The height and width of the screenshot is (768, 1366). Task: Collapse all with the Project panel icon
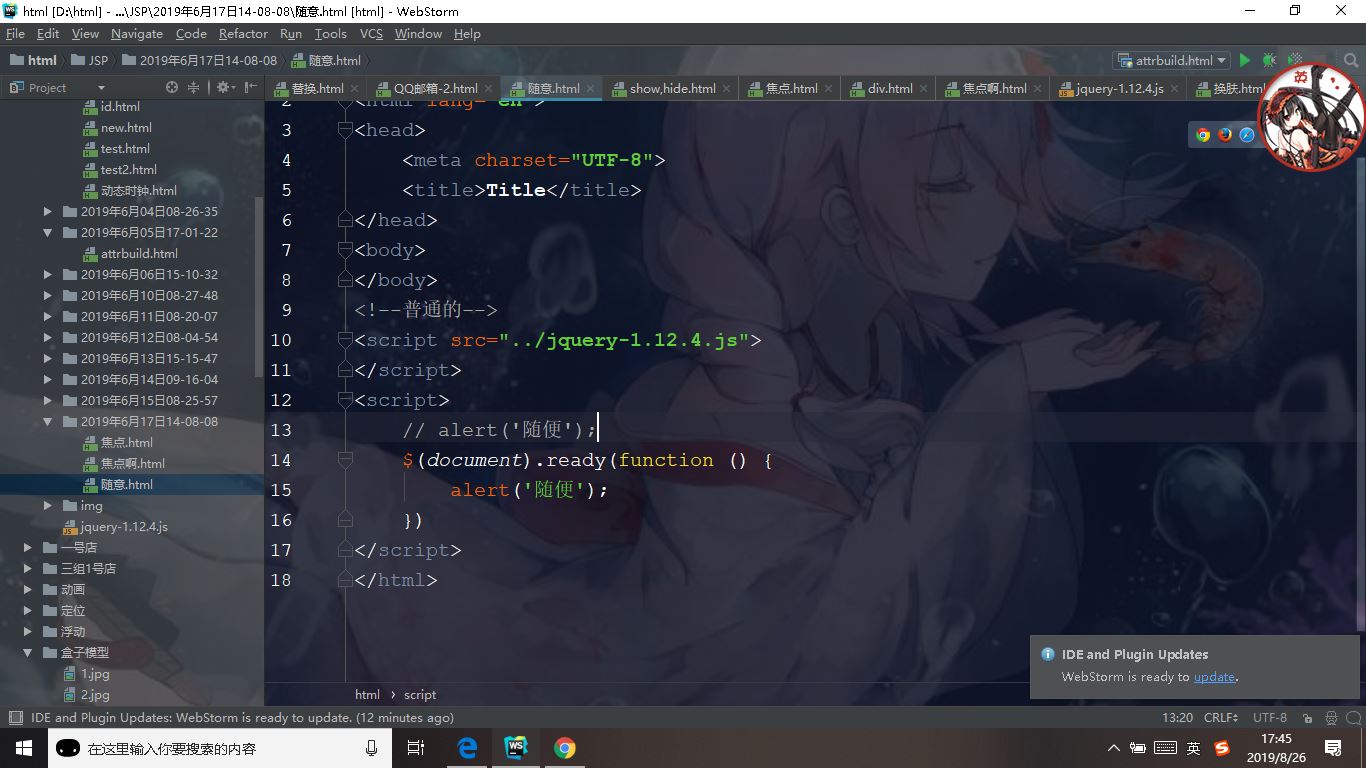tap(194, 88)
